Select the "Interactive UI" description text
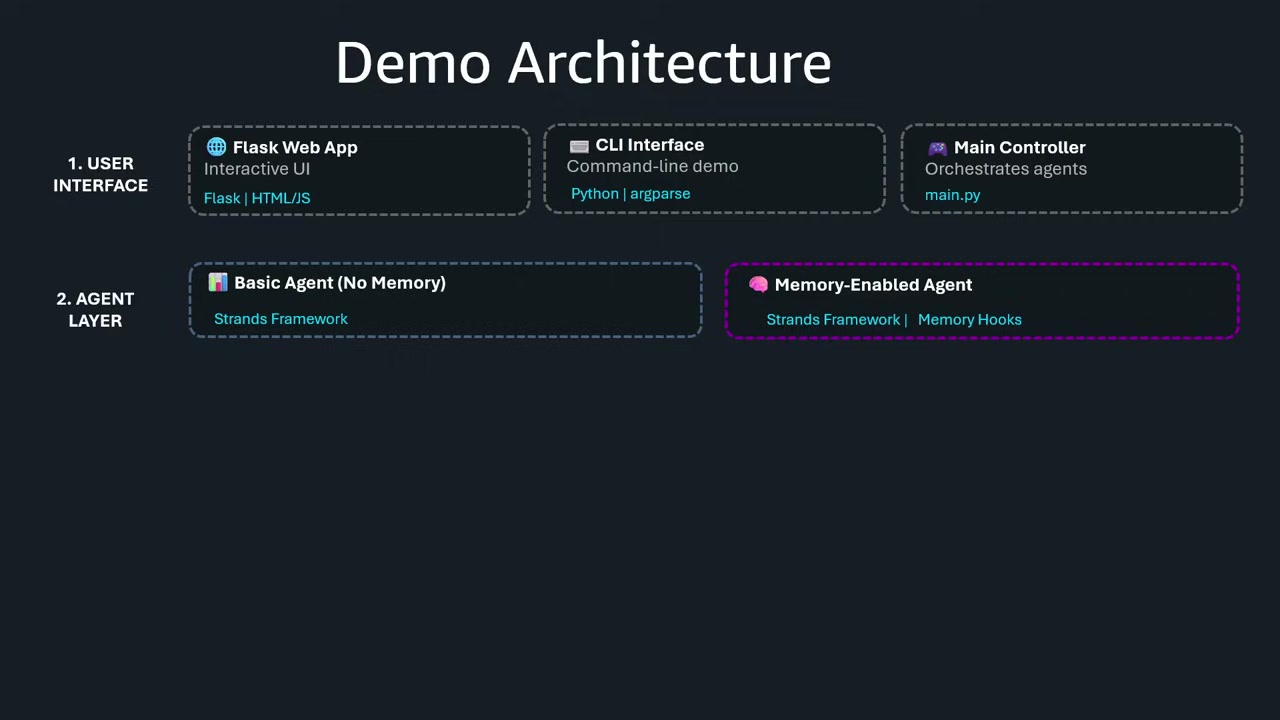The height and width of the screenshot is (720, 1280). 257,169
